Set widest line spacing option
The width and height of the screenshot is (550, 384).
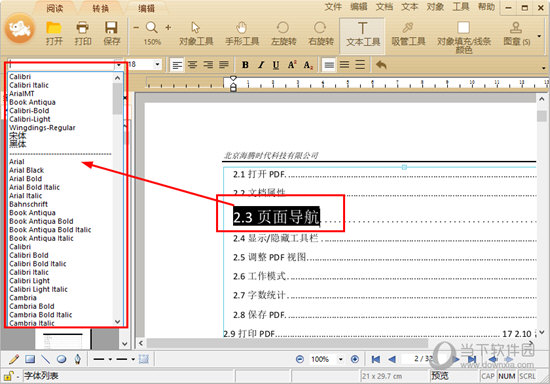pos(360,65)
